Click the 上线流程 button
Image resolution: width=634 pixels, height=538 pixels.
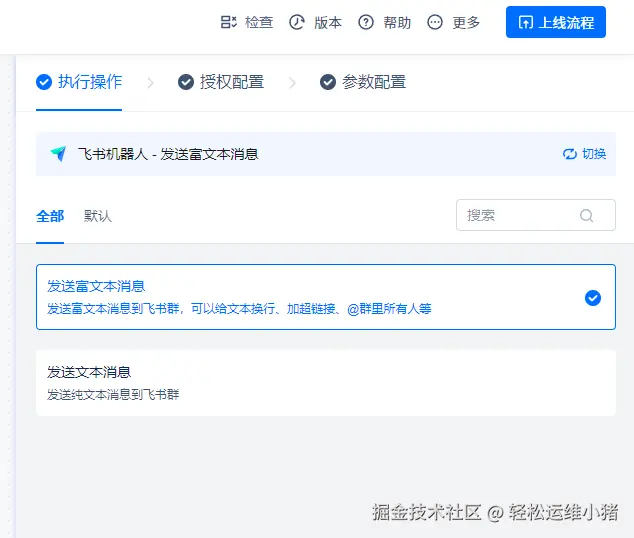click(x=556, y=22)
